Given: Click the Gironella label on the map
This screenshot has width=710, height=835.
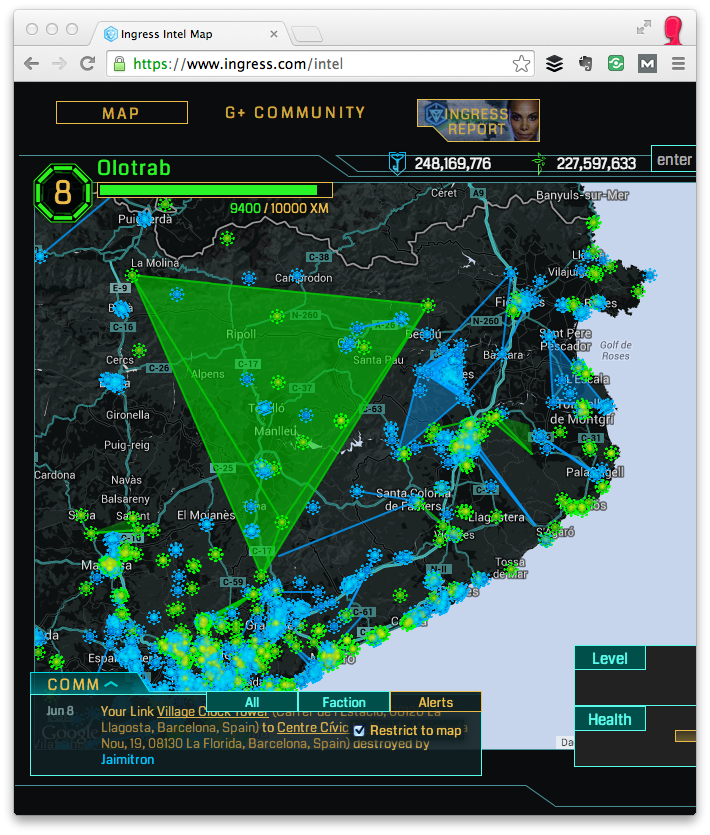Looking at the screenshot, I should (x=128, y=415).
